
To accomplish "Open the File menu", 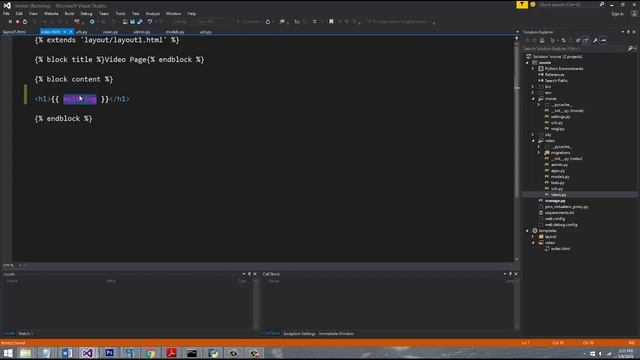I will 6,13.
